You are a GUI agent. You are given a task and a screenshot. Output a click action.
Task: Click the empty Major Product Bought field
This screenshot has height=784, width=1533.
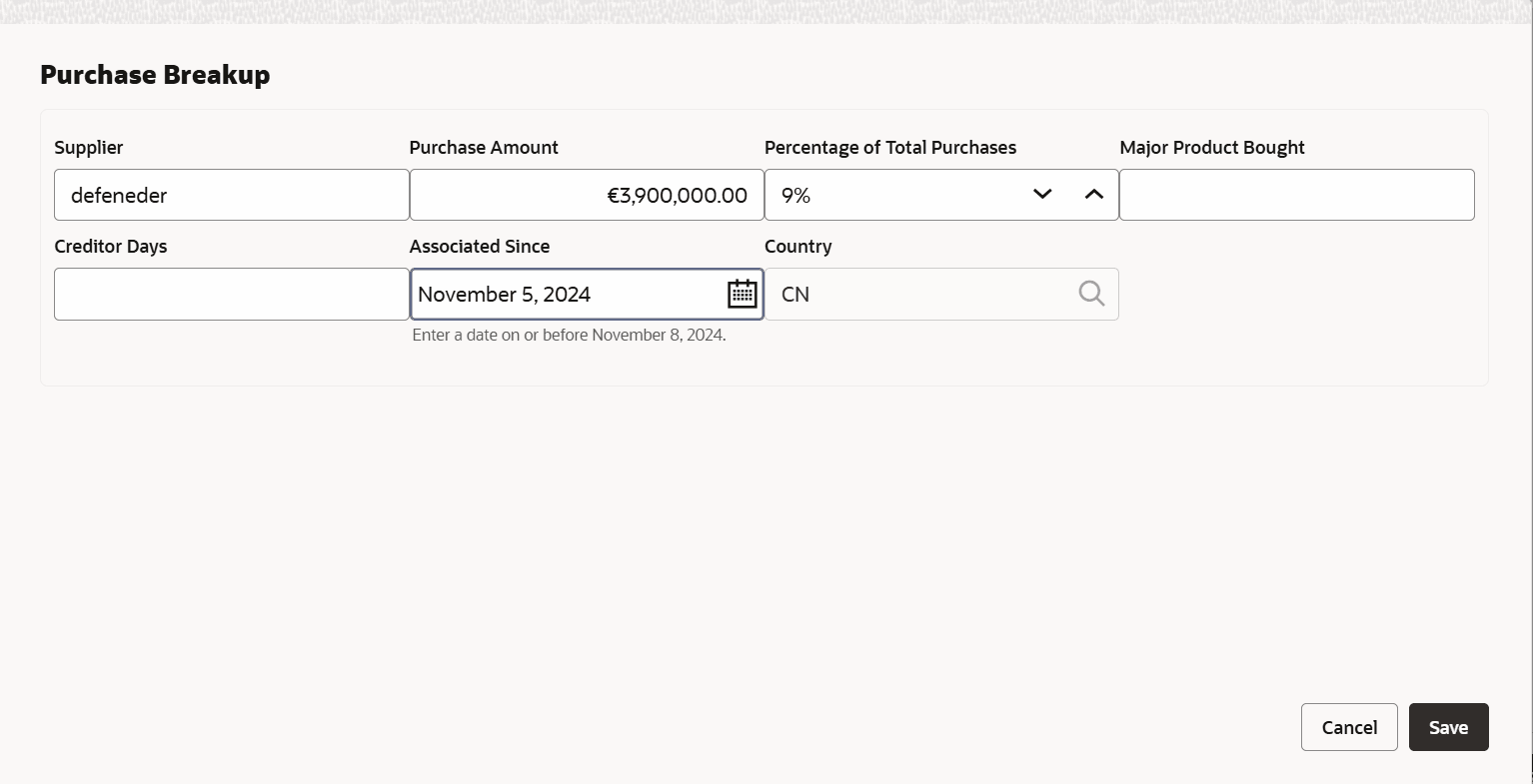[x=1297, y=195]
